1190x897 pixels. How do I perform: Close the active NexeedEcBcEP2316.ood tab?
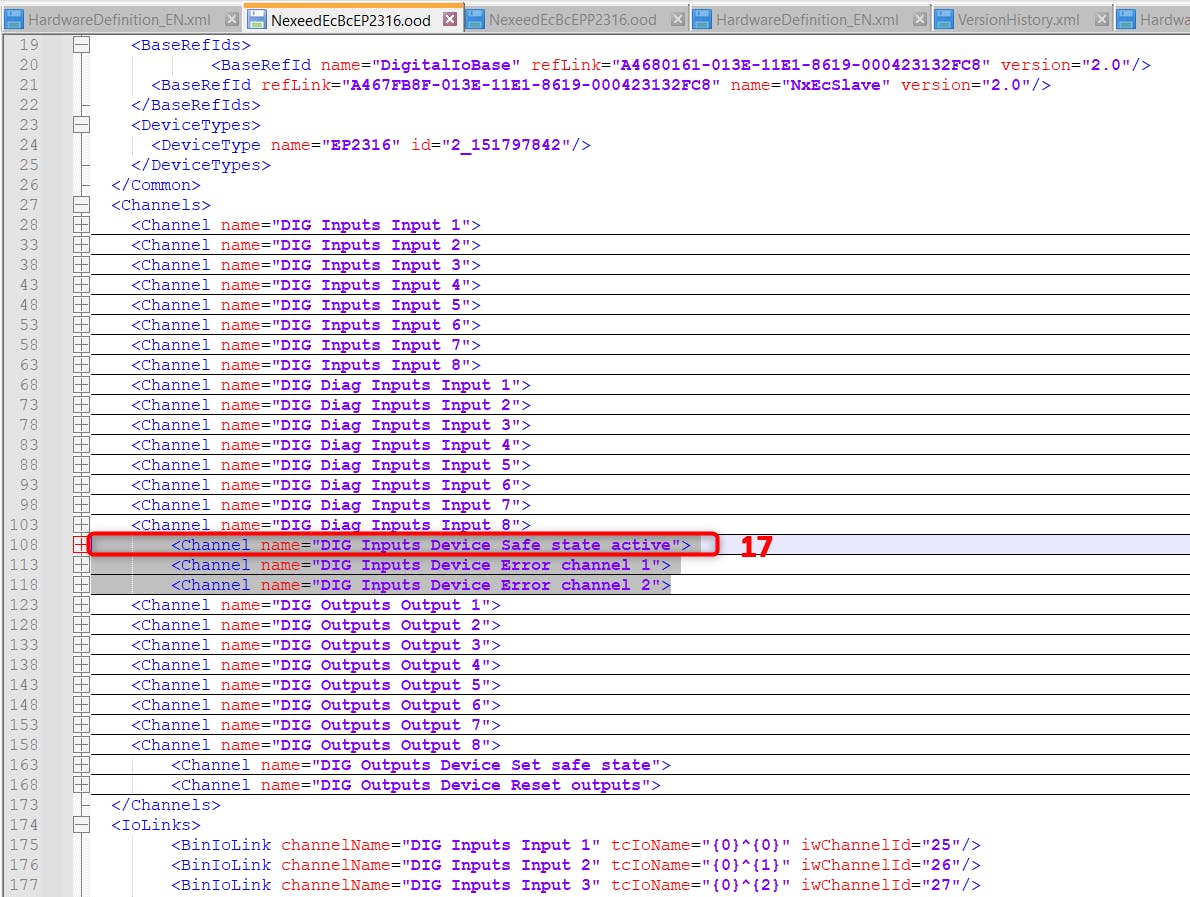pos(450,19)
